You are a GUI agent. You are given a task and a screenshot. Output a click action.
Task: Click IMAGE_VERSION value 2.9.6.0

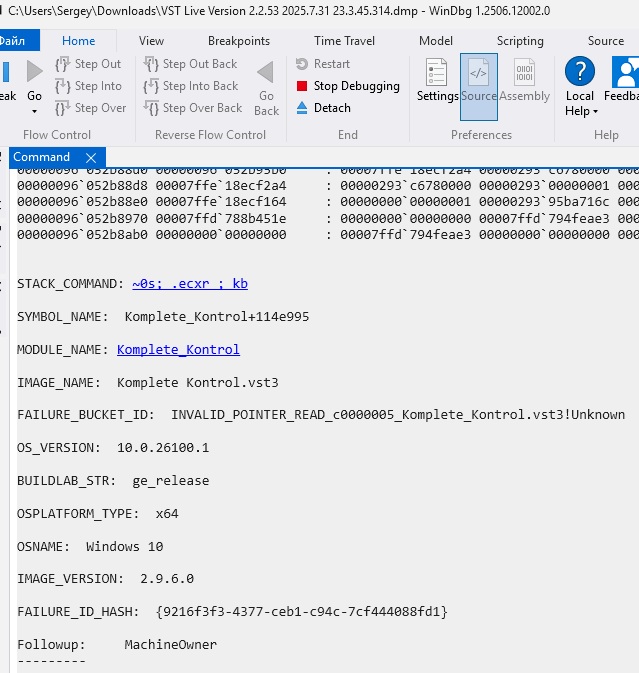point(167,579)
